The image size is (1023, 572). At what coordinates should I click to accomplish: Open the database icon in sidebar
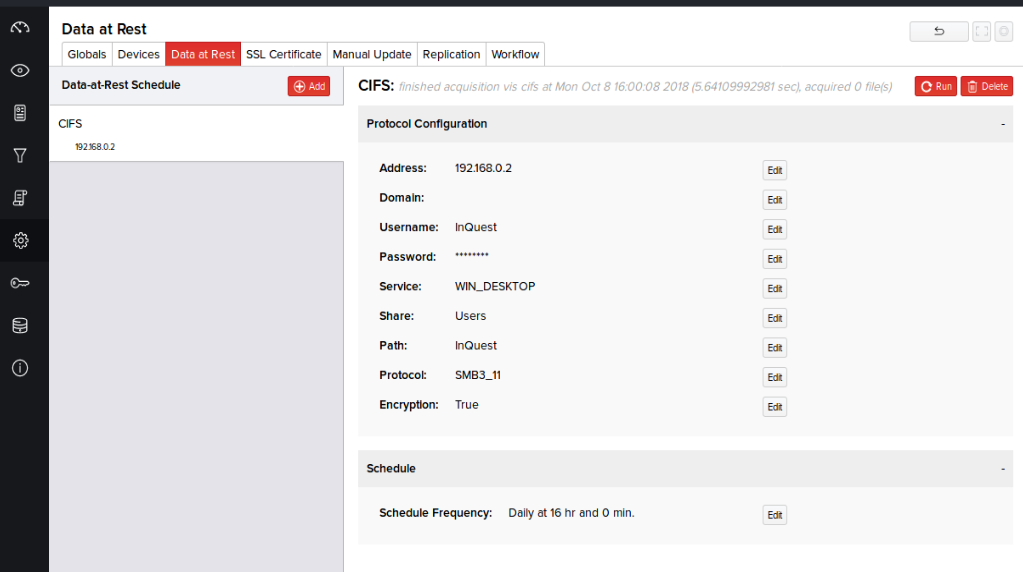[x=20, y=325]
